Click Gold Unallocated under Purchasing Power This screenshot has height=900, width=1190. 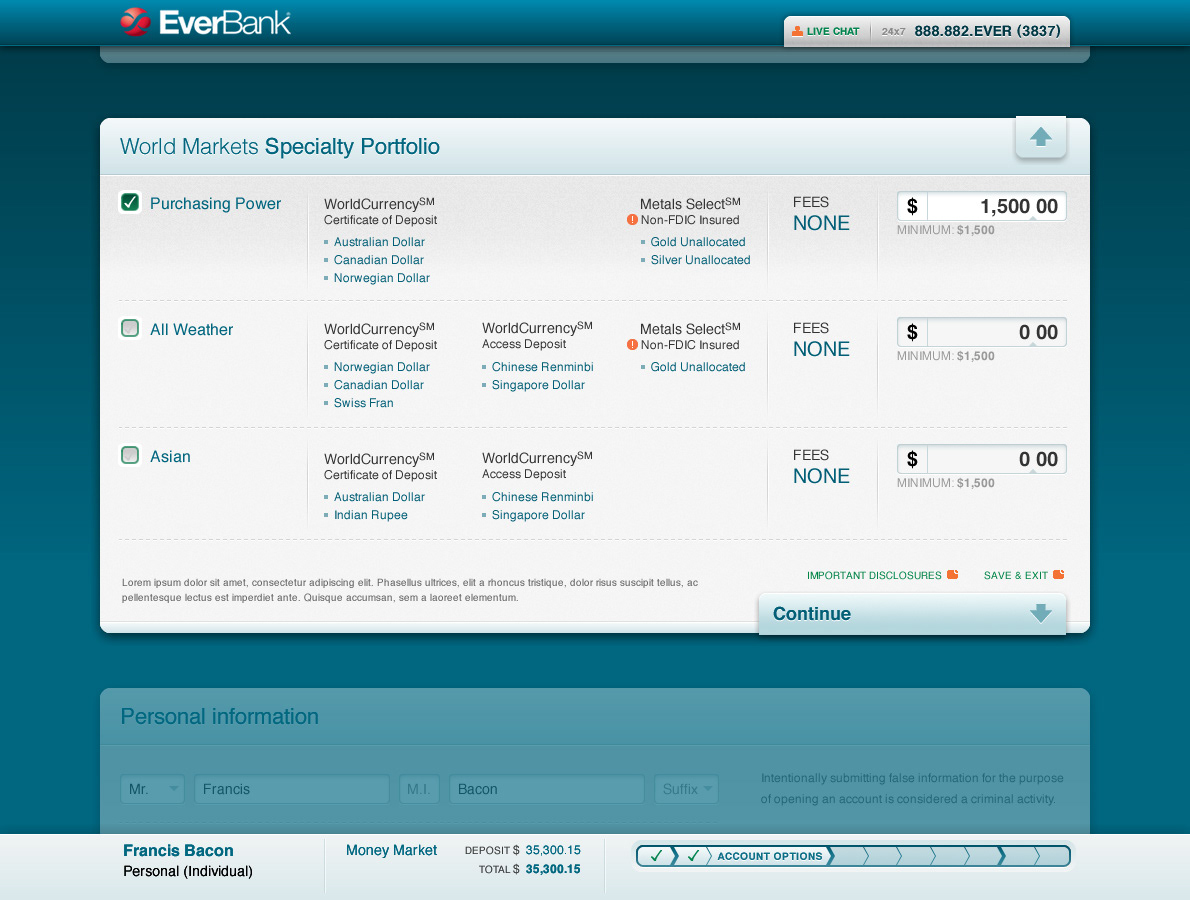click(x=698, y=242)
